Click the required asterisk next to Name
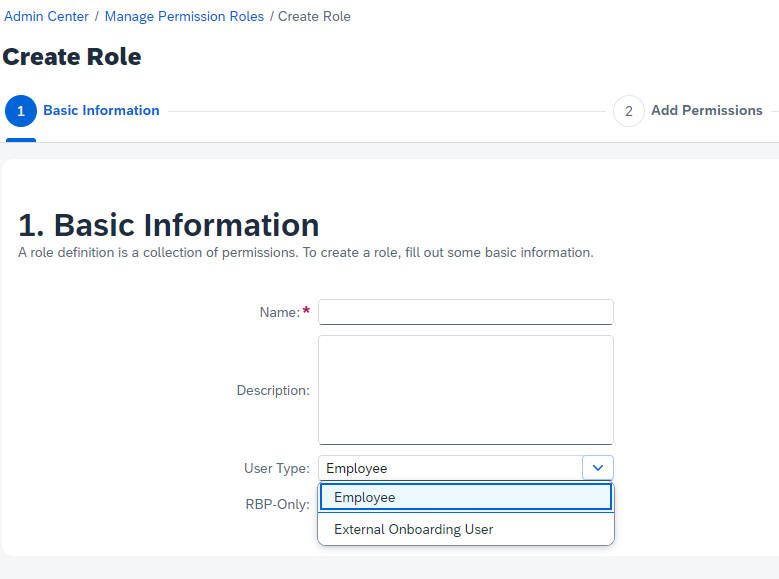The image size is (779, 579). (x=306, y=311)
